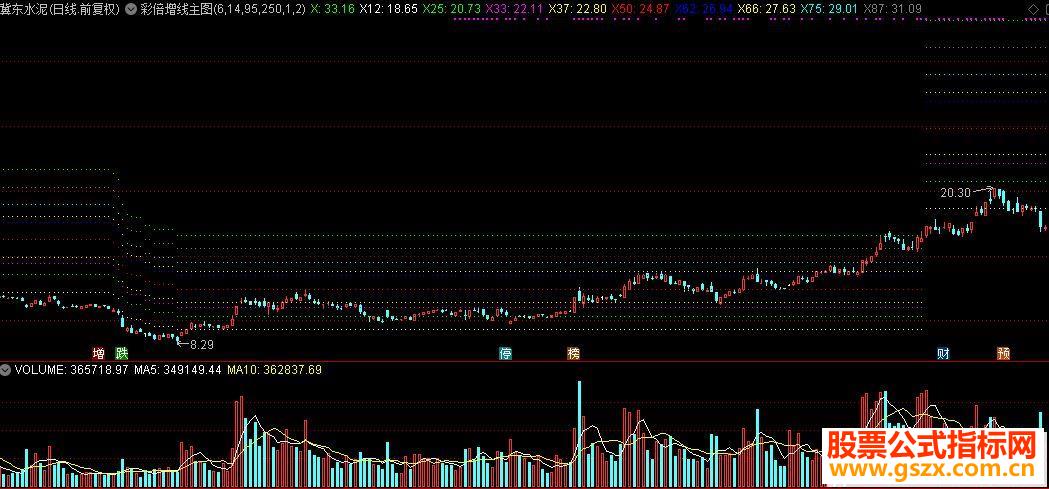This screenshot has height=489, width=1049.
Task: Click the tallest cyan volume bar
Action: tap(579, 433)
